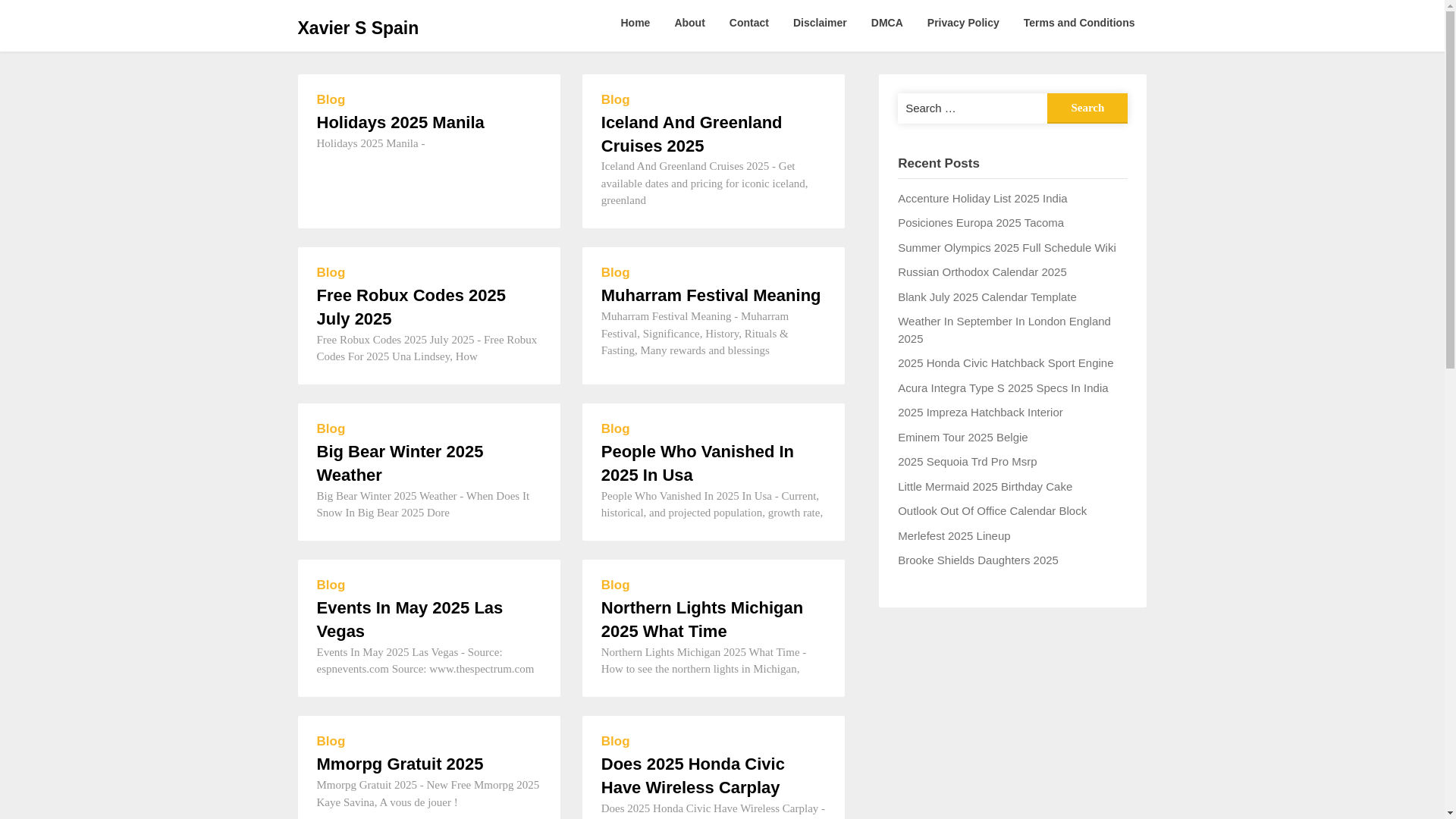This screenshot has height=819, width=1456.
Task: Open 2025 Honda Civic Hatchback Sport Engine
Action: [1006, 362]
